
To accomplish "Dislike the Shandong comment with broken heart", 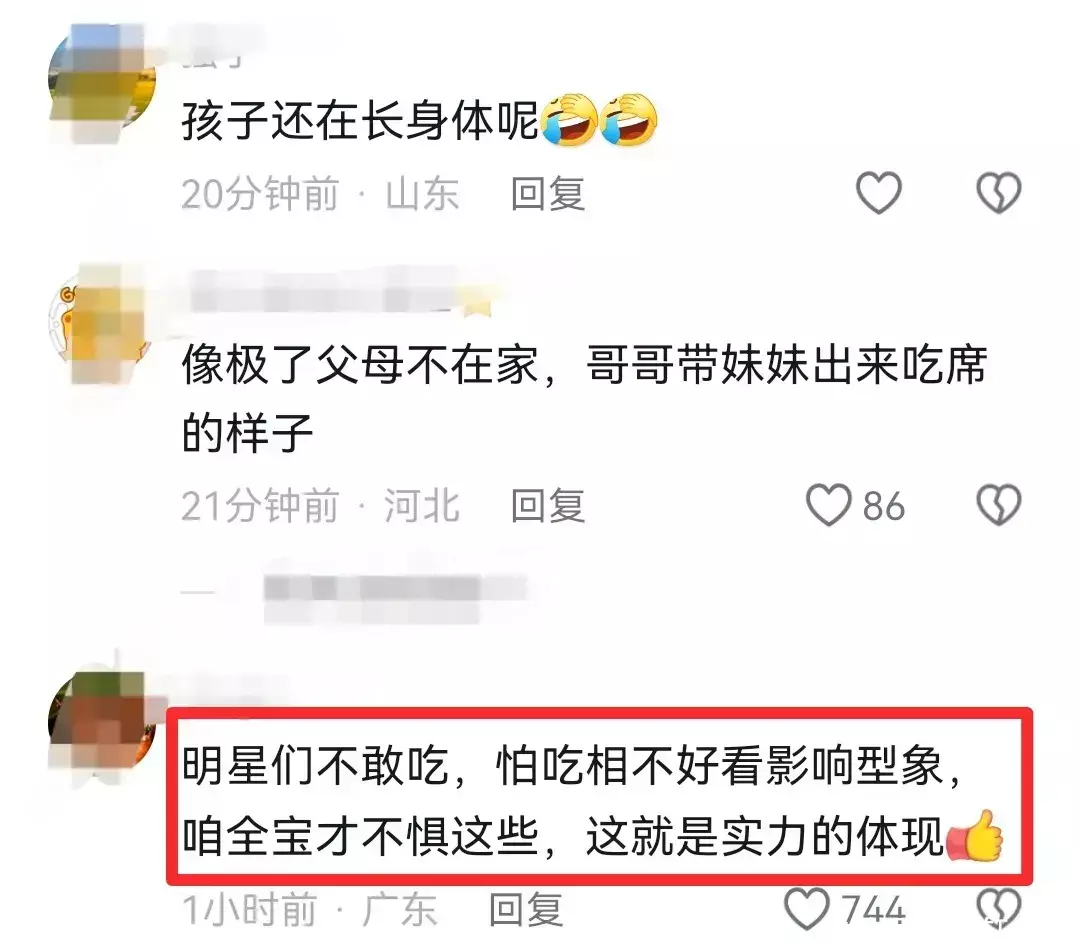I will [x=999, y=192].
